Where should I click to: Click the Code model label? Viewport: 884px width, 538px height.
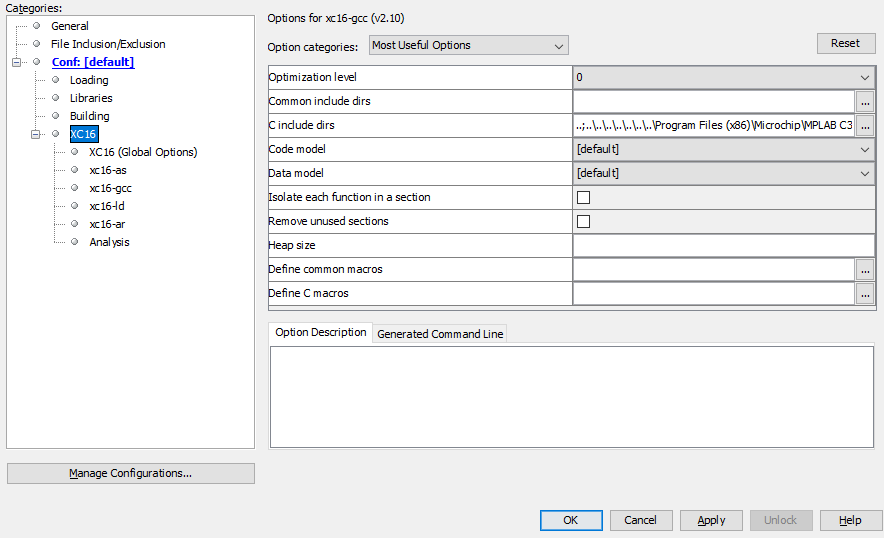pyautogui.click(x=297, y=149)
